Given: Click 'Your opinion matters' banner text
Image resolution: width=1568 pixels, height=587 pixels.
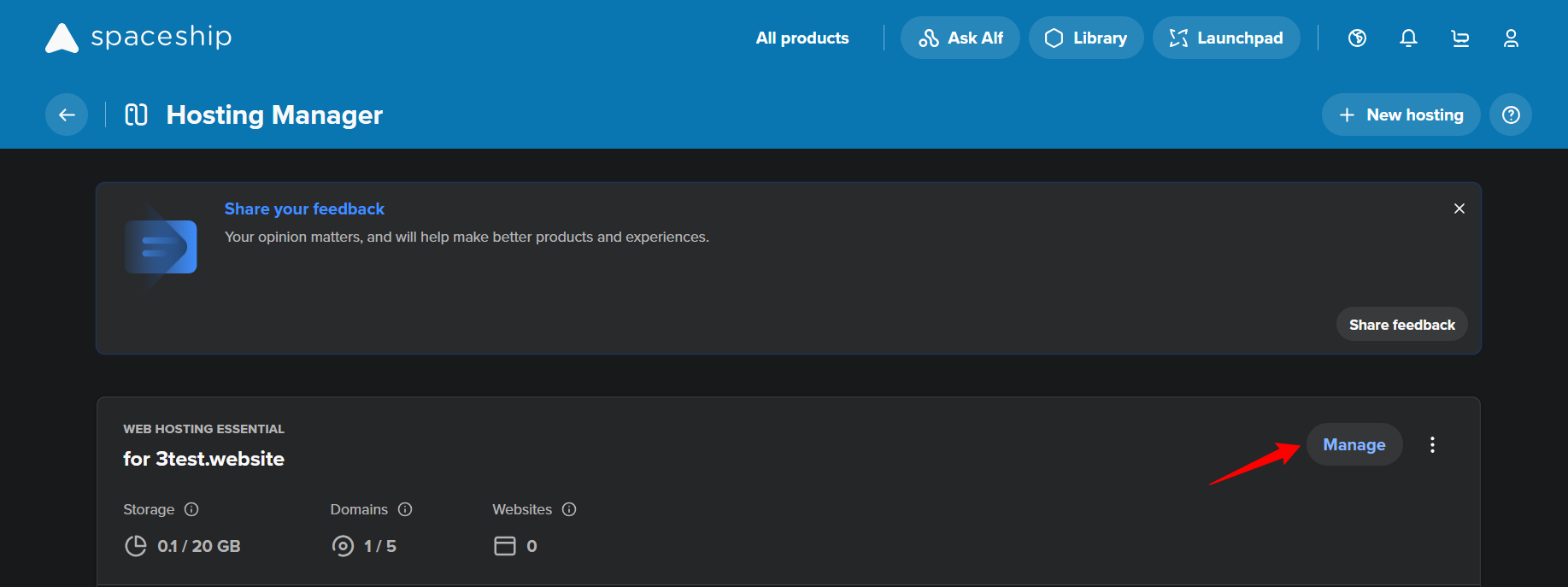Looking at the screenshot, I should (x=467, y=237).
